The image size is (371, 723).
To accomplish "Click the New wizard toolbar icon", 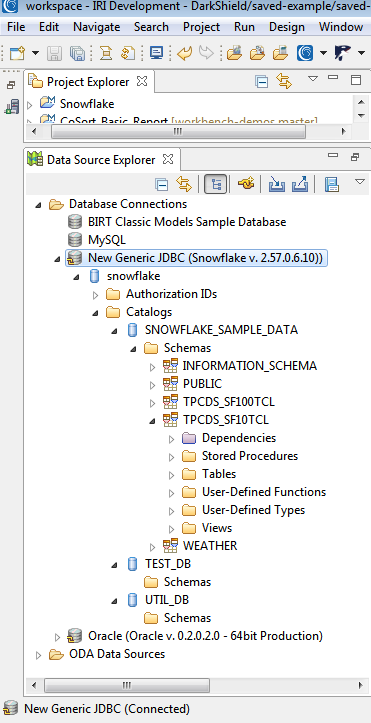I will [x=18, y=53].
